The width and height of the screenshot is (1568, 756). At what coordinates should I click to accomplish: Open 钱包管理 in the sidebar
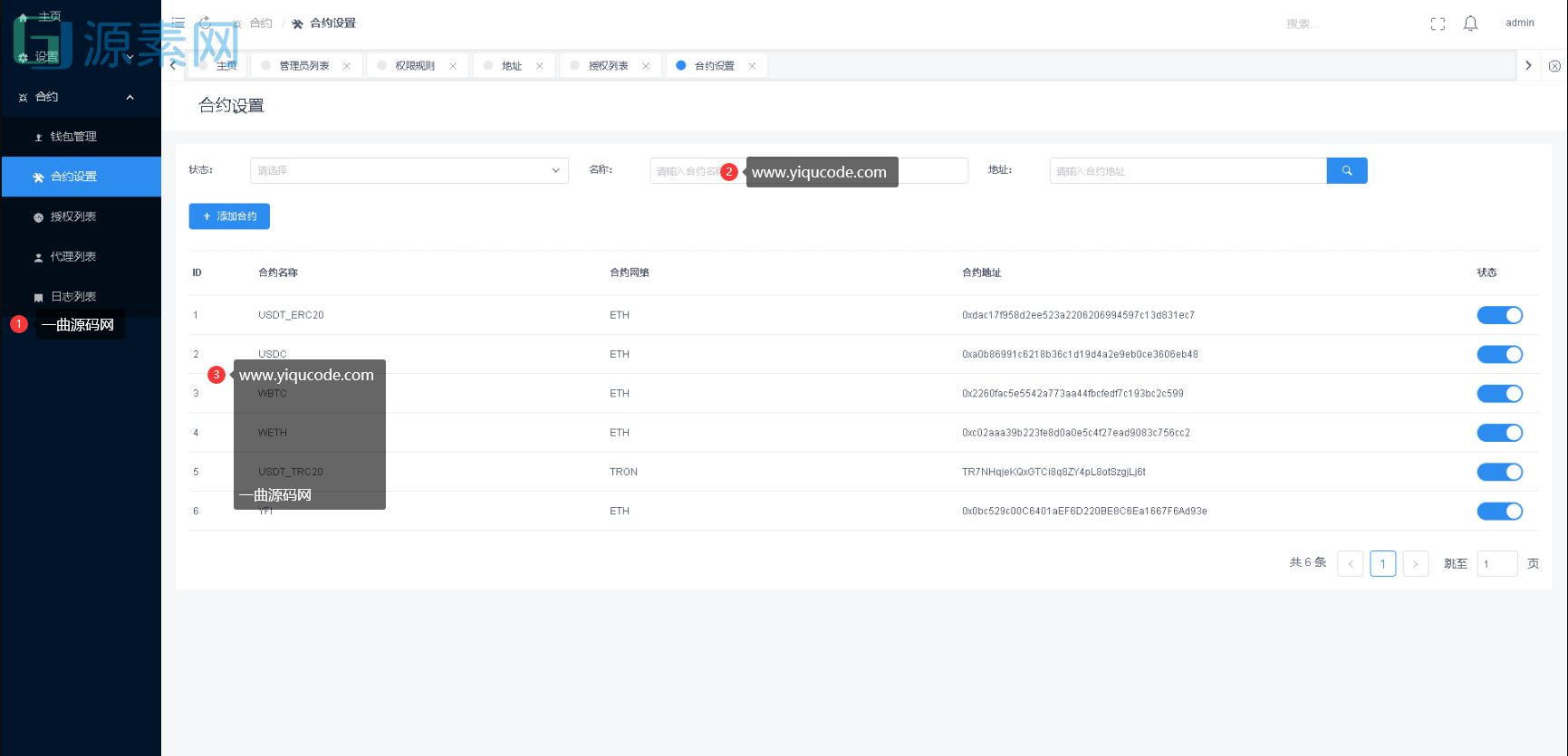coord(73,137)
